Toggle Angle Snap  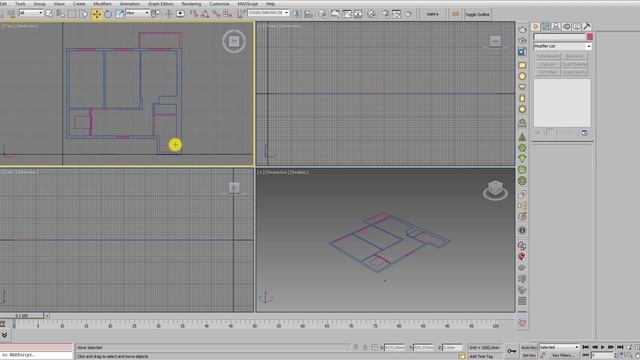pyautogui.click(x=205, y=14)
